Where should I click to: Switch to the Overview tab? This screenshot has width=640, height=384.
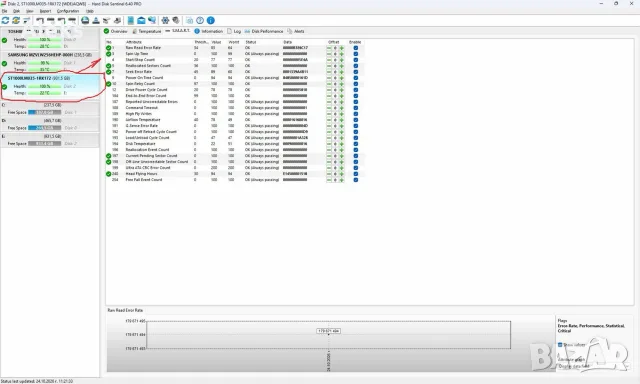(116, 31)
